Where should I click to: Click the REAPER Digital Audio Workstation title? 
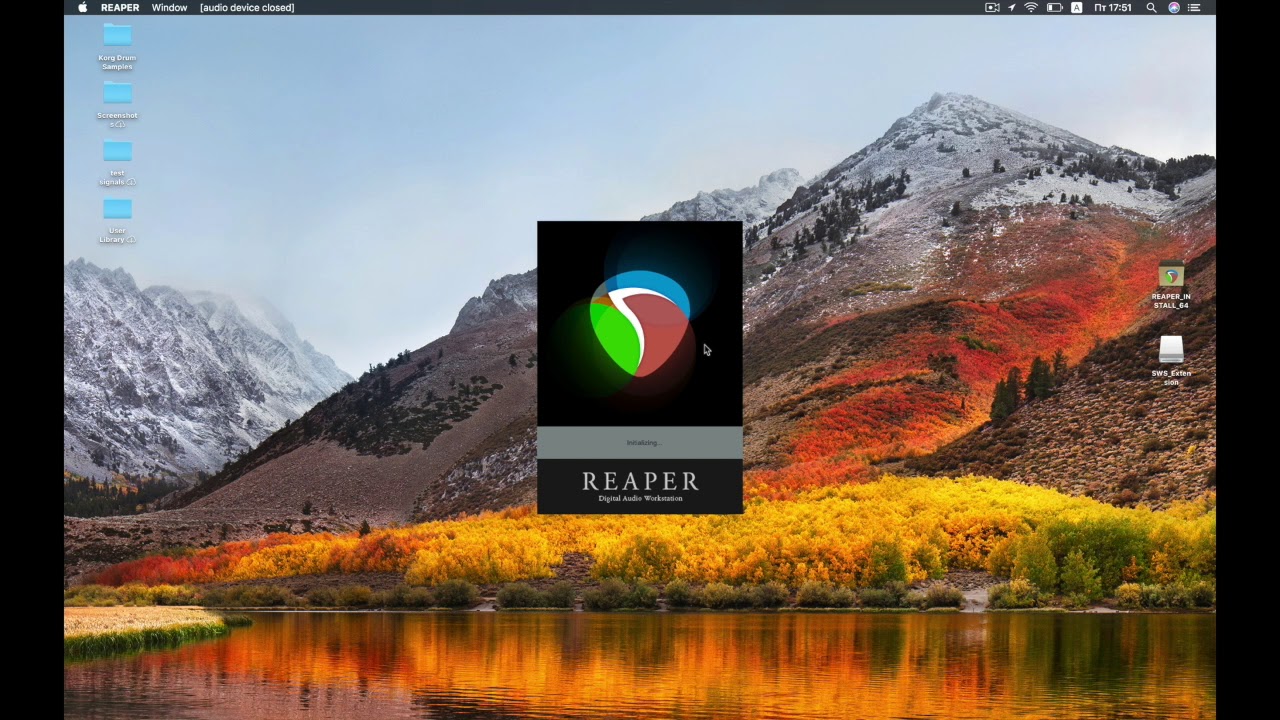[x=640, y=486]
